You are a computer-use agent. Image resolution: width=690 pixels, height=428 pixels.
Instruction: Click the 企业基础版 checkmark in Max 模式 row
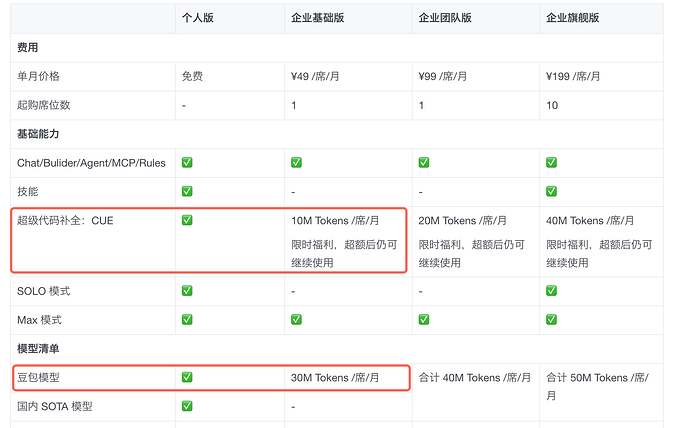(x=296, y=319)
